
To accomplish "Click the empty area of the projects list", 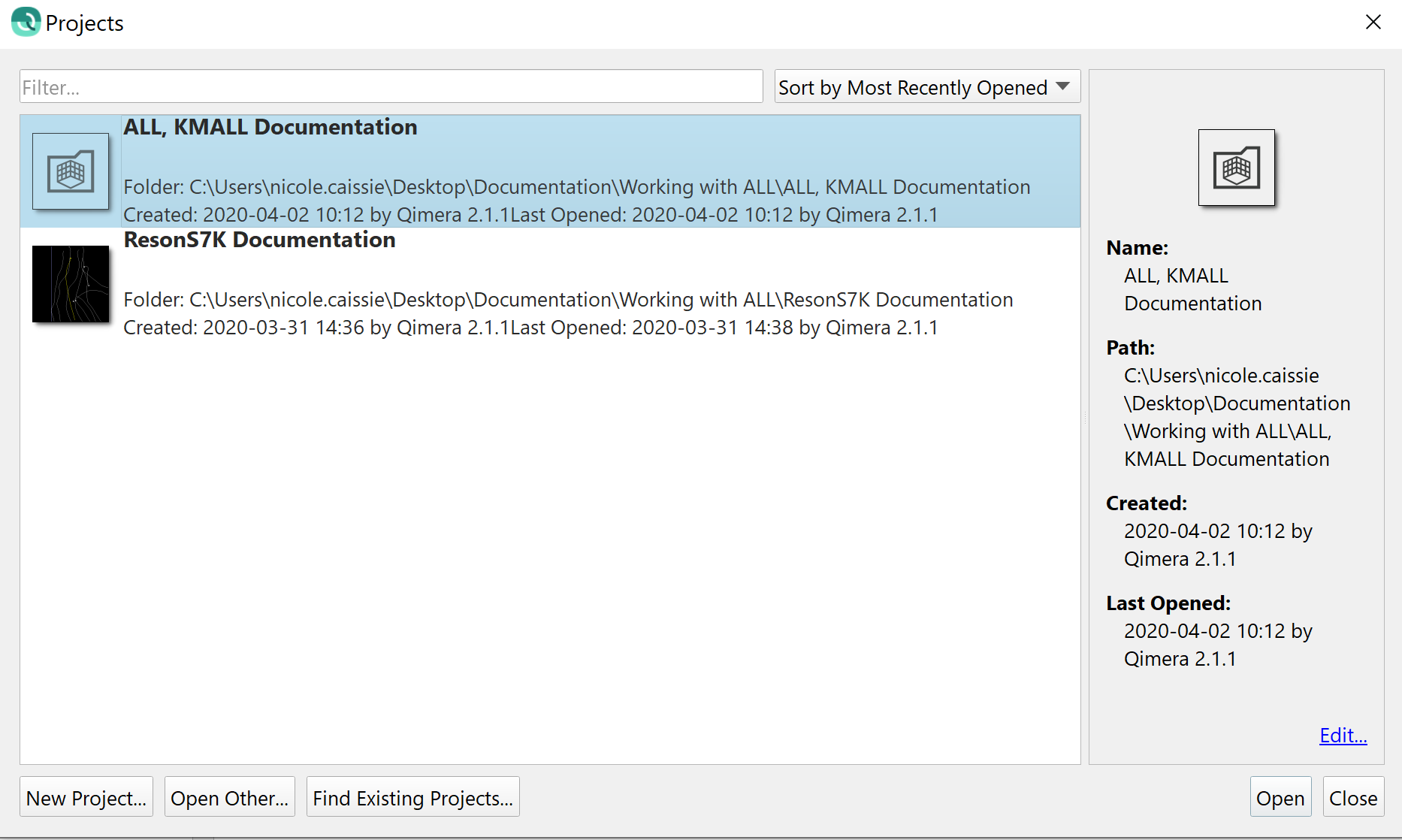I will tap(548, 548).
